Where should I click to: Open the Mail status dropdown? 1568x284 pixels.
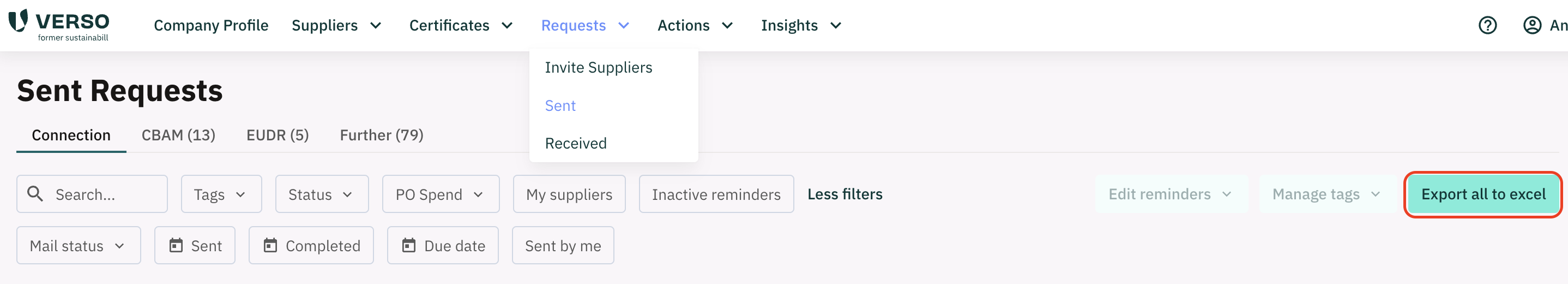79,245
